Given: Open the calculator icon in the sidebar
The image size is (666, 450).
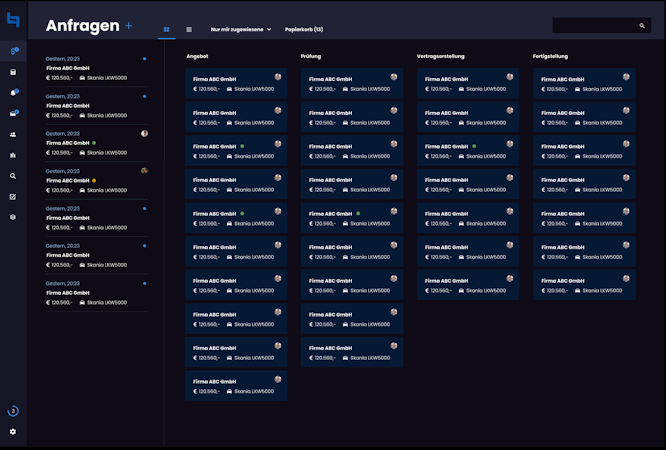Looking at the screenshot, I should [13, 72].
